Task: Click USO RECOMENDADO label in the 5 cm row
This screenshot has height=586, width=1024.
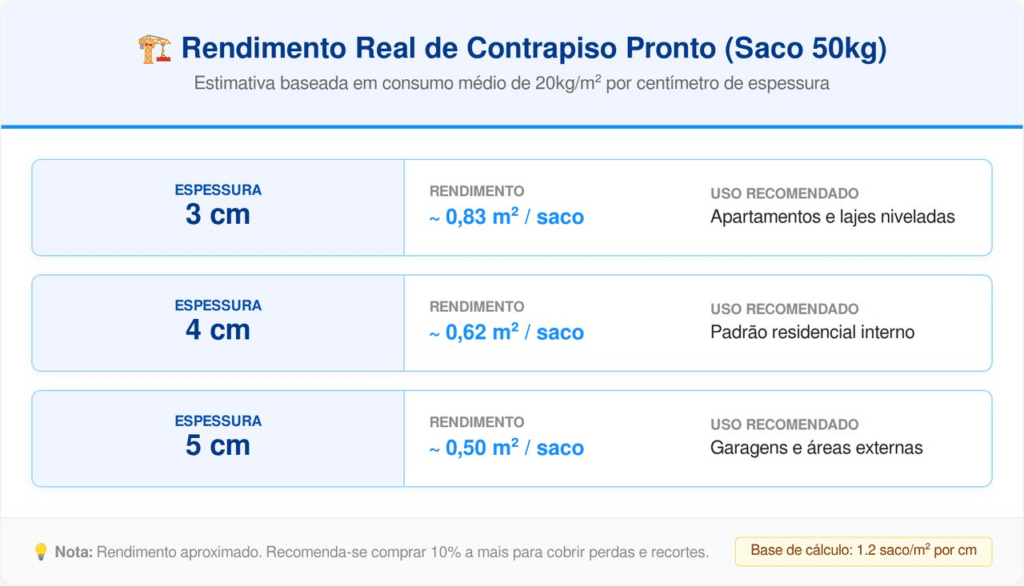Action: pos(784,424)
